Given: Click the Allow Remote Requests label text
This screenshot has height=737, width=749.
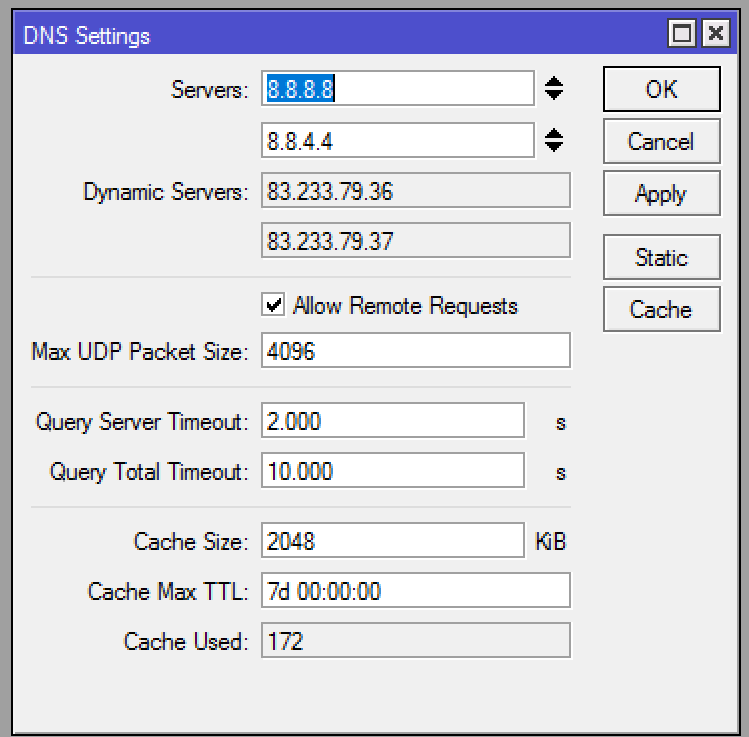Looking at the screenshot, I should (405, 306).
